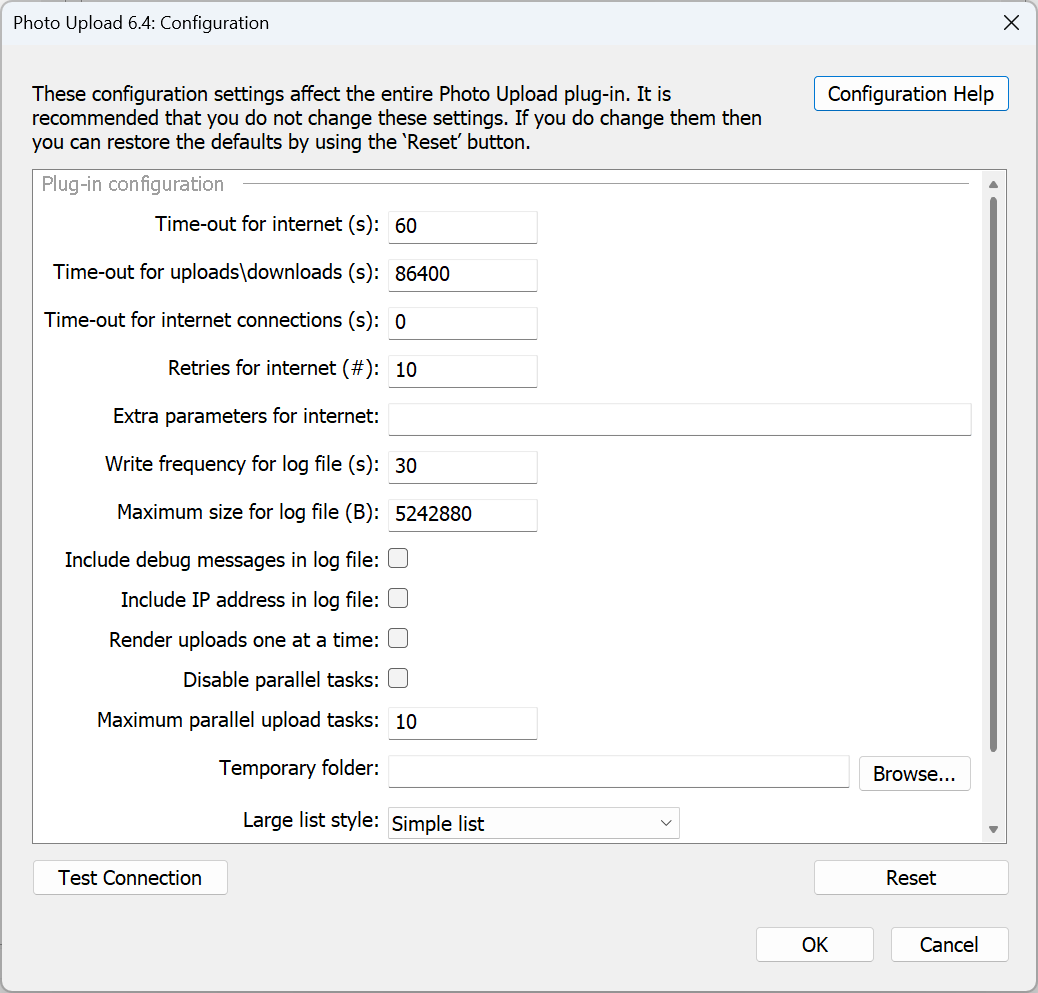Toggle Include IP address in log file
Viewport: 1038px width, 993px height.
398,599
